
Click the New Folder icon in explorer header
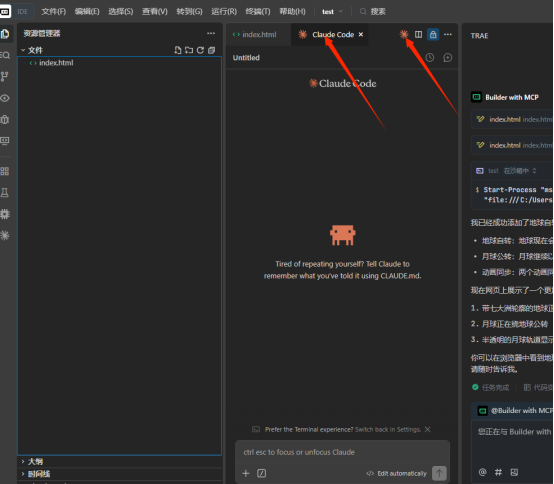point(189,50)
